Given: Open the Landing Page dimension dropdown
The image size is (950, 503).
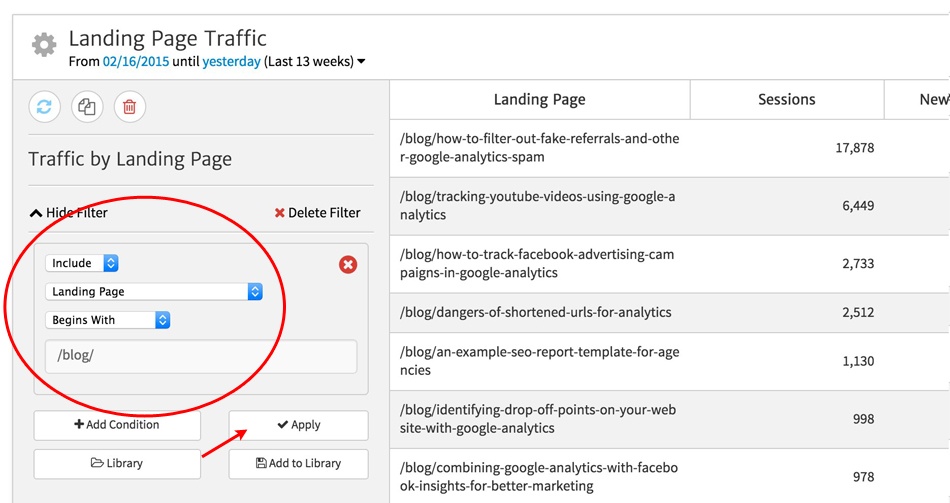Looking at the screenshot, I should pos(154,292).
